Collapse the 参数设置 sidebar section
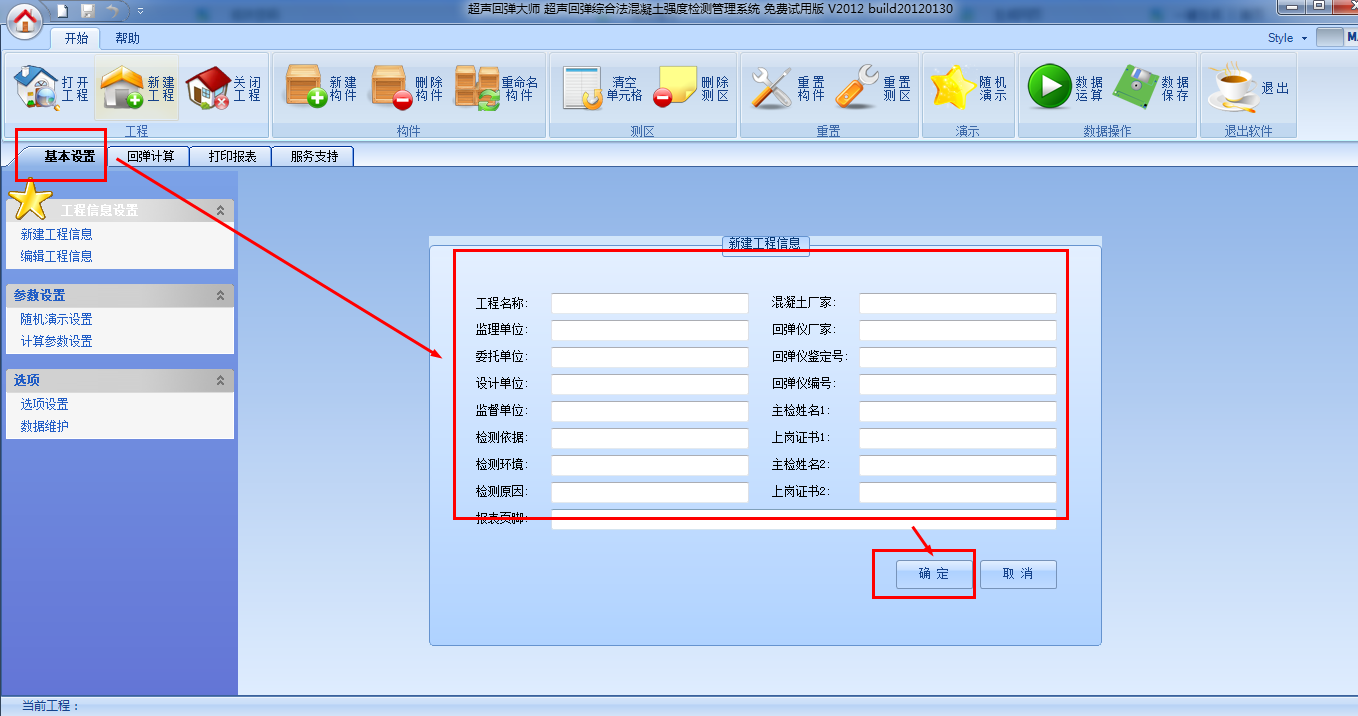The image size is (1358, 716). (220, 296)
